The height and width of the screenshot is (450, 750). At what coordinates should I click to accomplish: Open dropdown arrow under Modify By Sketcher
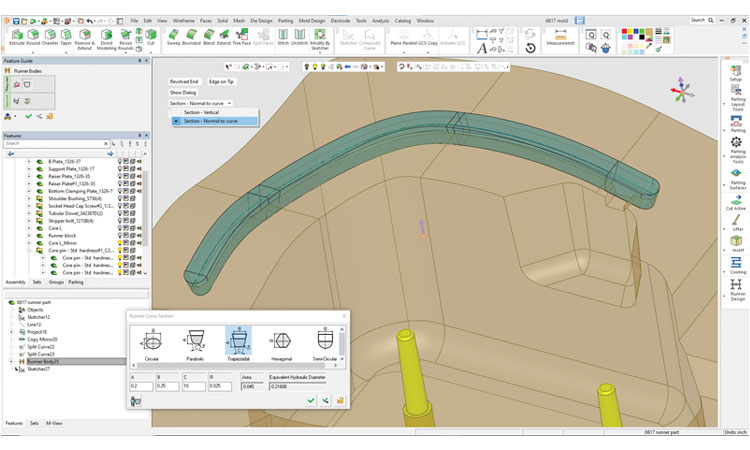click(x=320, y=52)
